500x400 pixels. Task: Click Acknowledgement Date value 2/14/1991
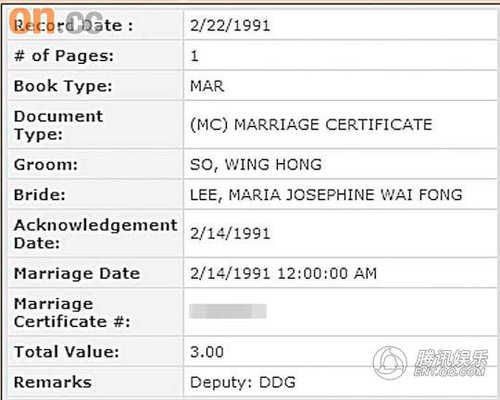(230, 233)
